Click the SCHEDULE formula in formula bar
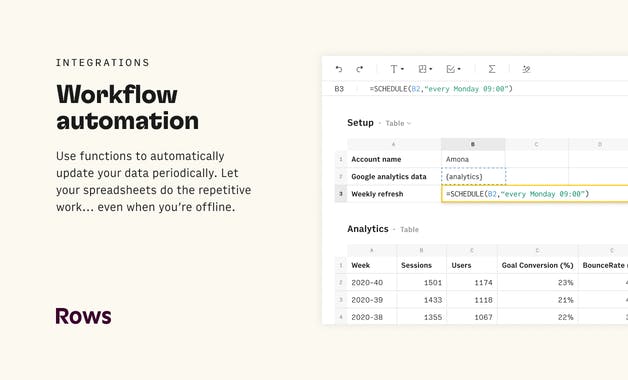This screenshot has width=628, height=380. pyautogui.click(x=441, y=89)
